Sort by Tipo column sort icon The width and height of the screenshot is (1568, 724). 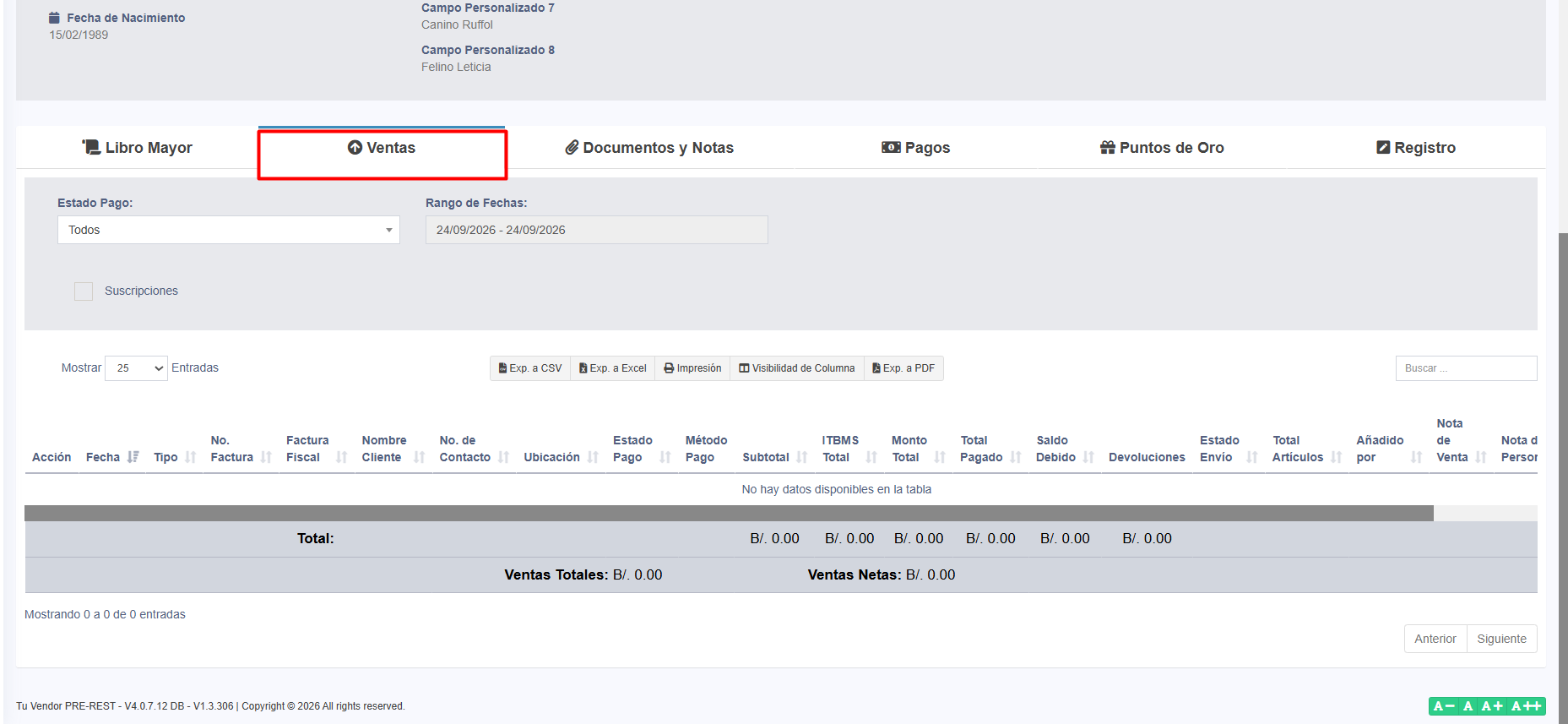coord(191,457)
